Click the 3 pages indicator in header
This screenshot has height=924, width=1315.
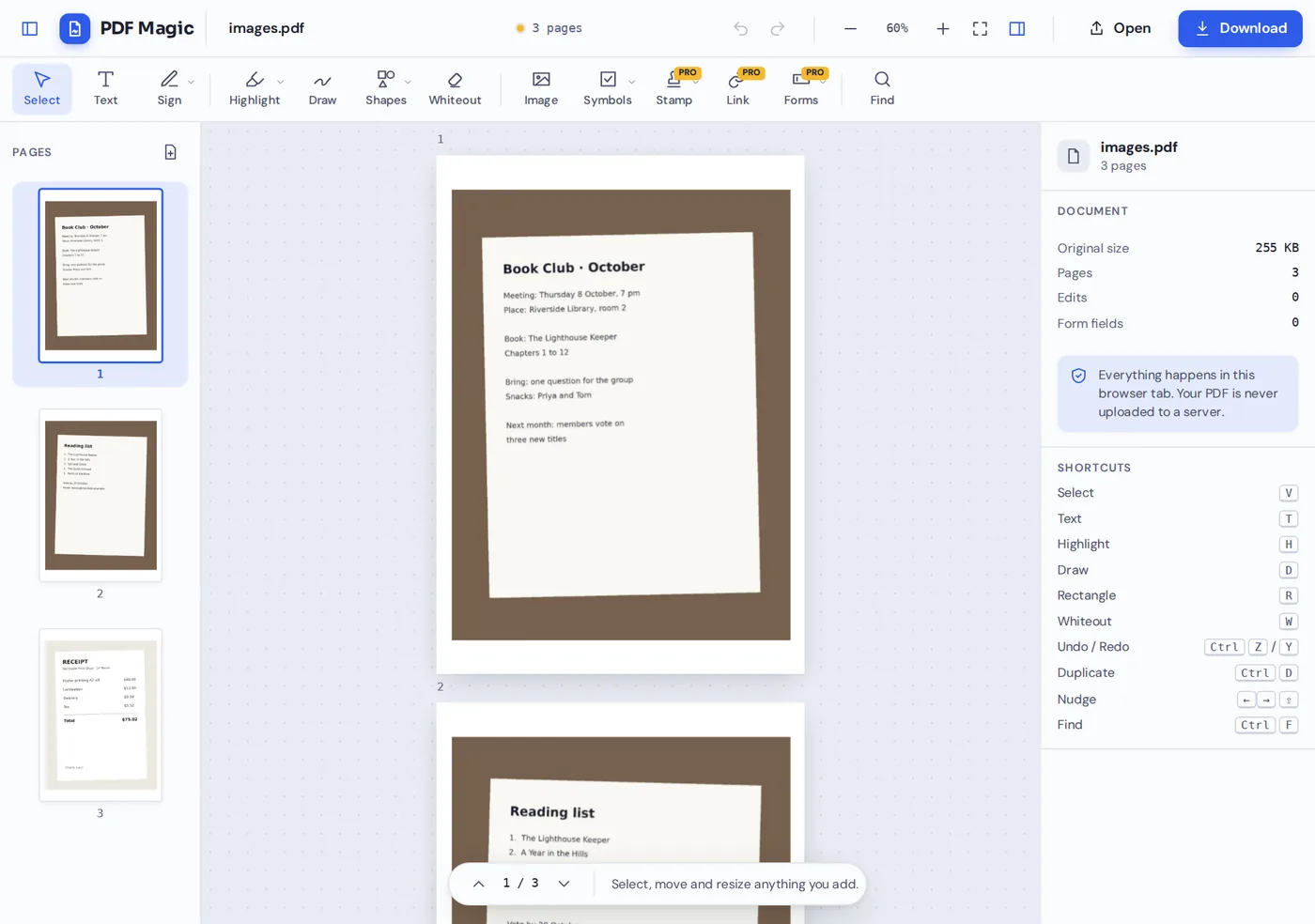coord(549,28)
